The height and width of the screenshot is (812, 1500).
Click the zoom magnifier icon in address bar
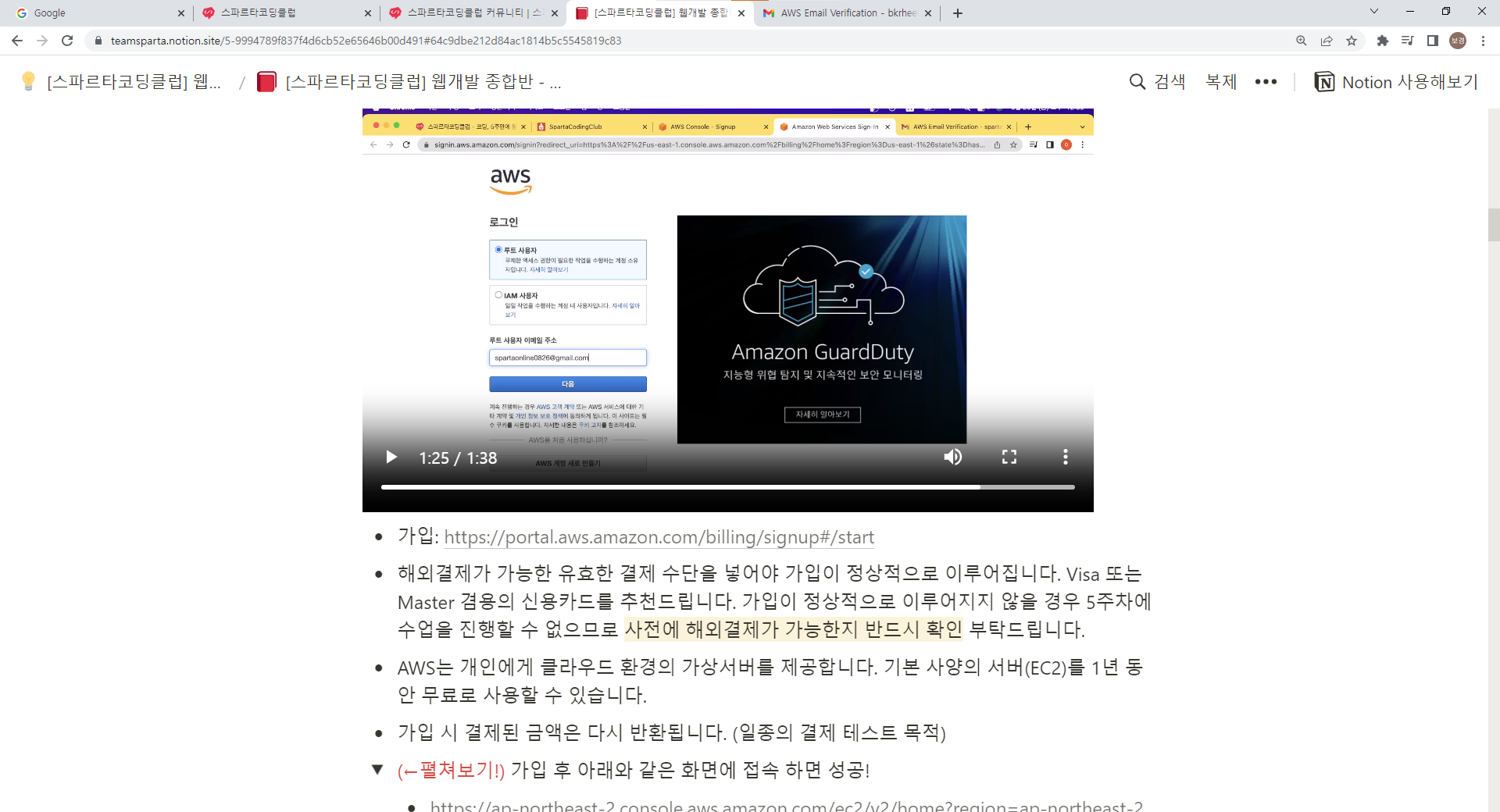(x=1302, y=41)
